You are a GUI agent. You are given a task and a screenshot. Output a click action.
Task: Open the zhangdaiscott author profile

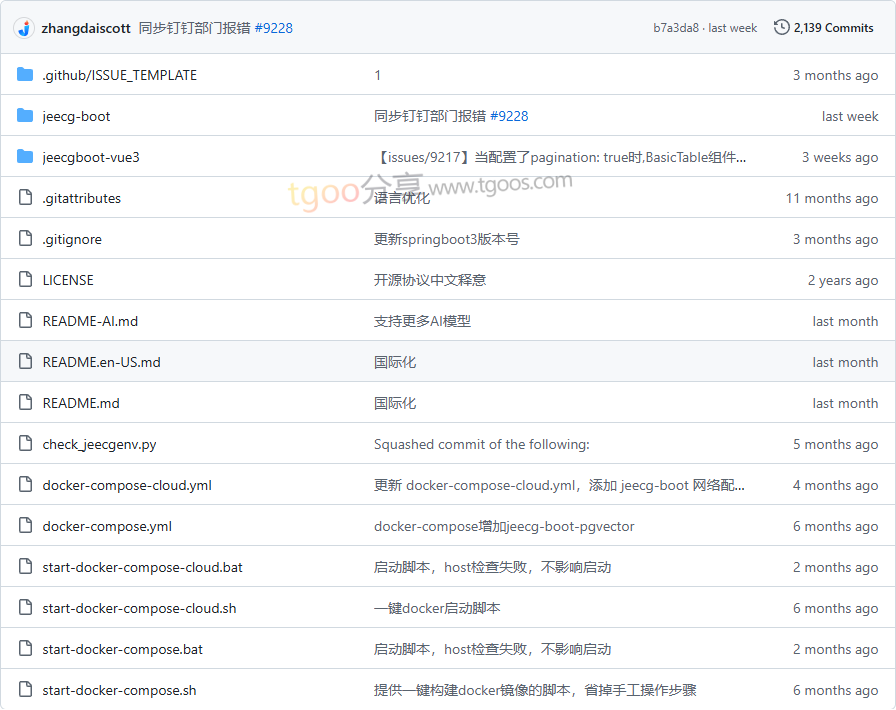tap(86, 28)
